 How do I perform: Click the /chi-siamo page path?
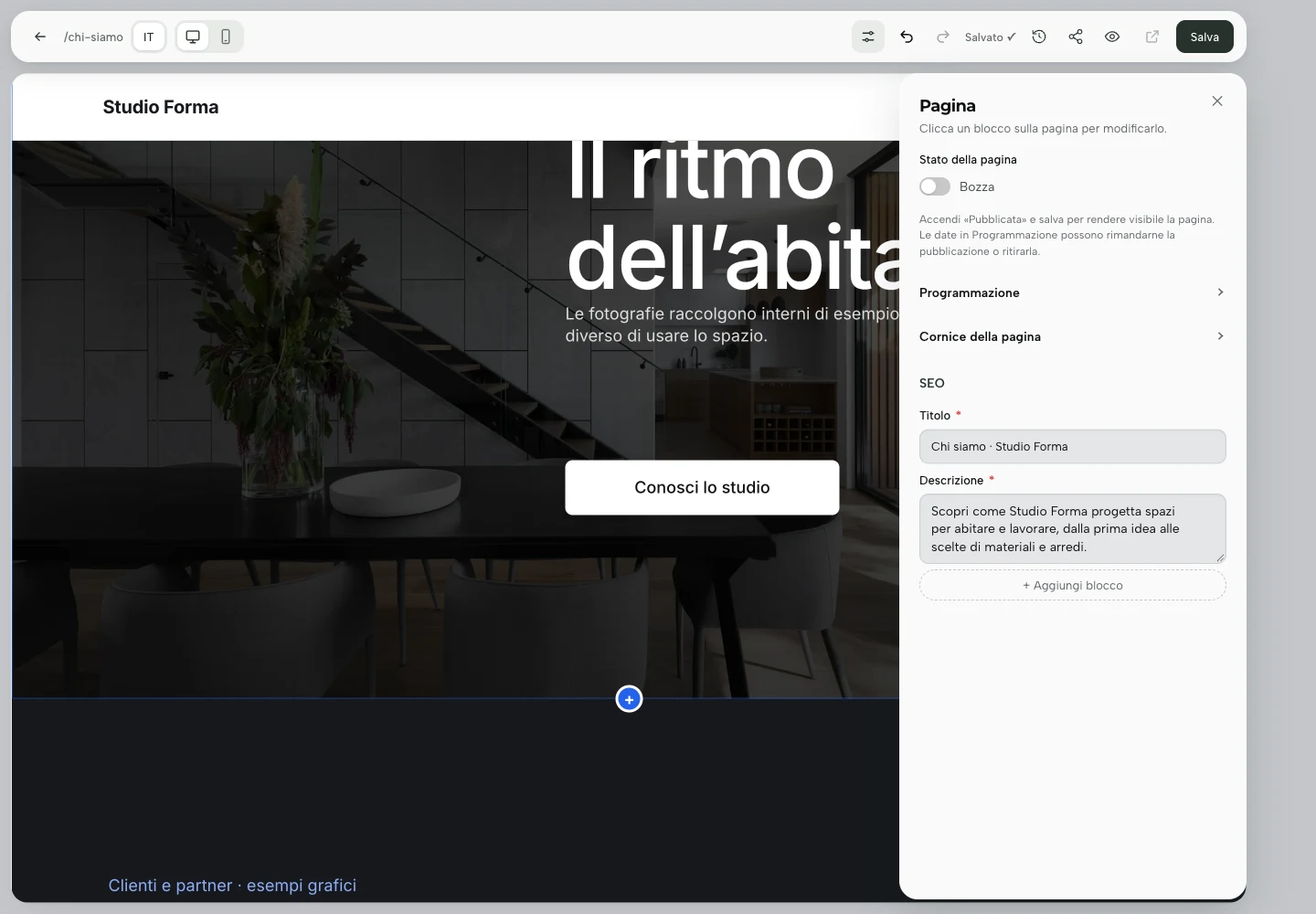click(x=93, y=37)
